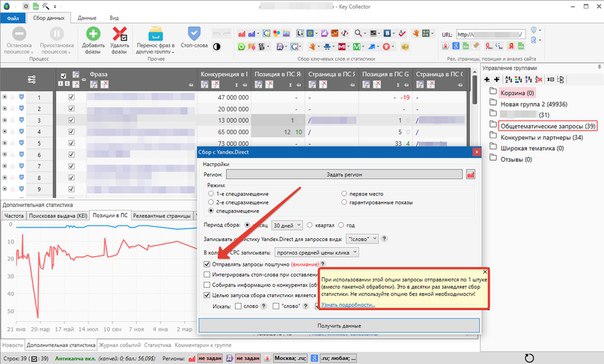
Task: Open the Поисковая выдача (KEI) tab
Action: 58,216
